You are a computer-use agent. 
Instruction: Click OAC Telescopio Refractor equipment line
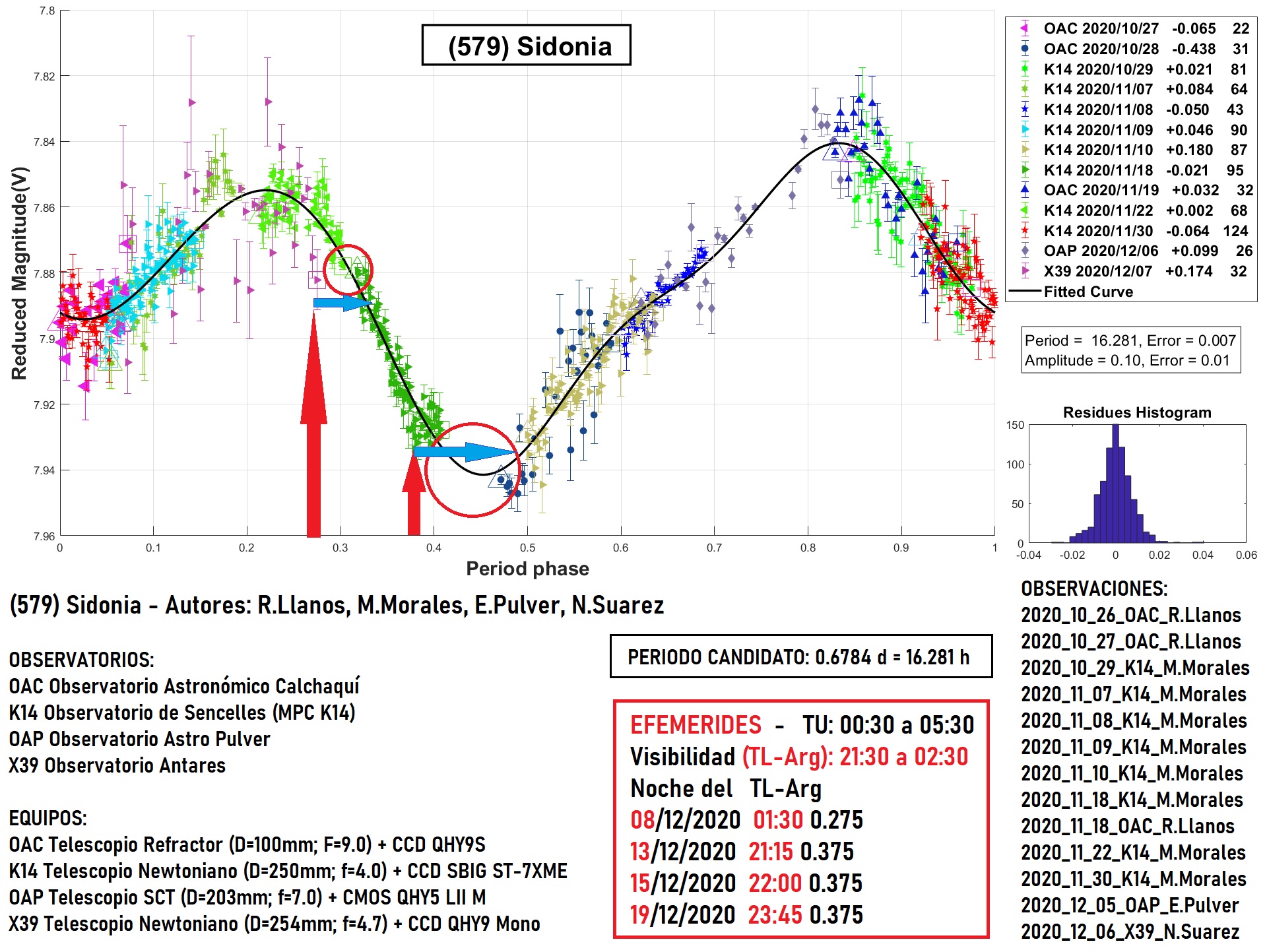pos(247,844)
